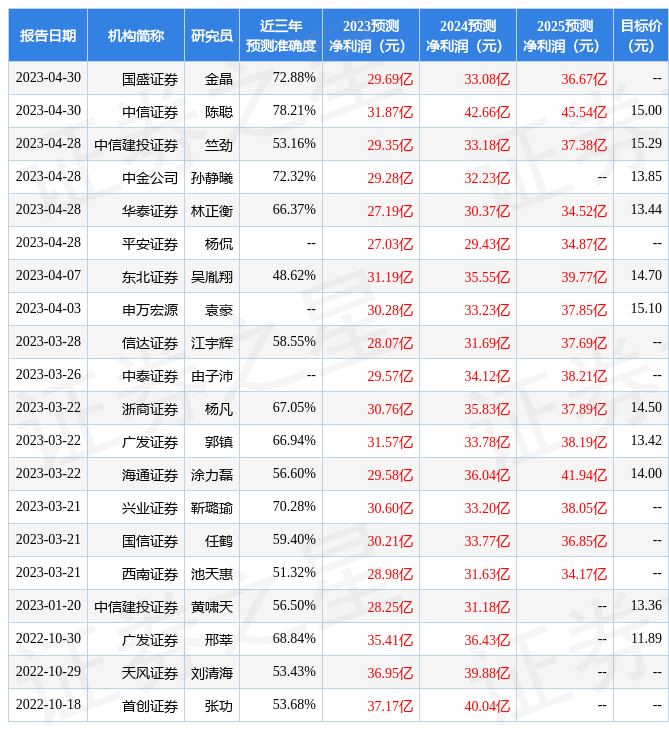
Task: Click the 研究员 column header
Action: (x=212, y=36)
